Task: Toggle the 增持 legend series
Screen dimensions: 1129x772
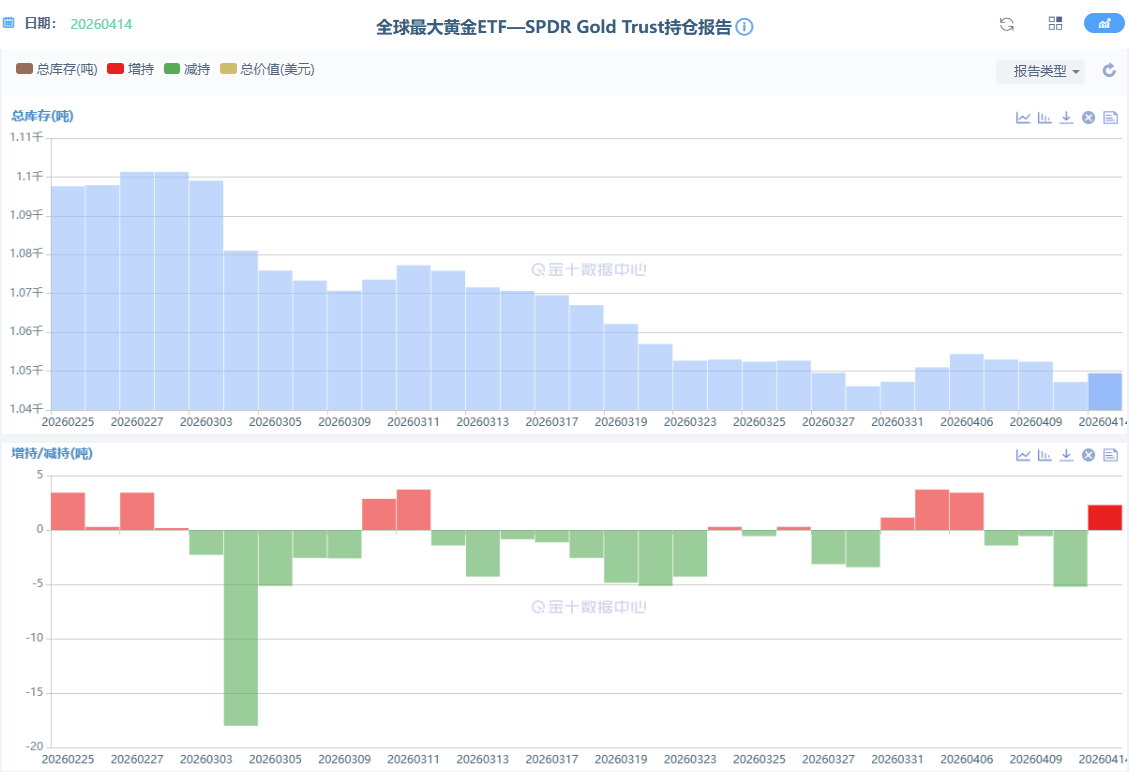Action: pyautogui.click(x=130, y=69)
